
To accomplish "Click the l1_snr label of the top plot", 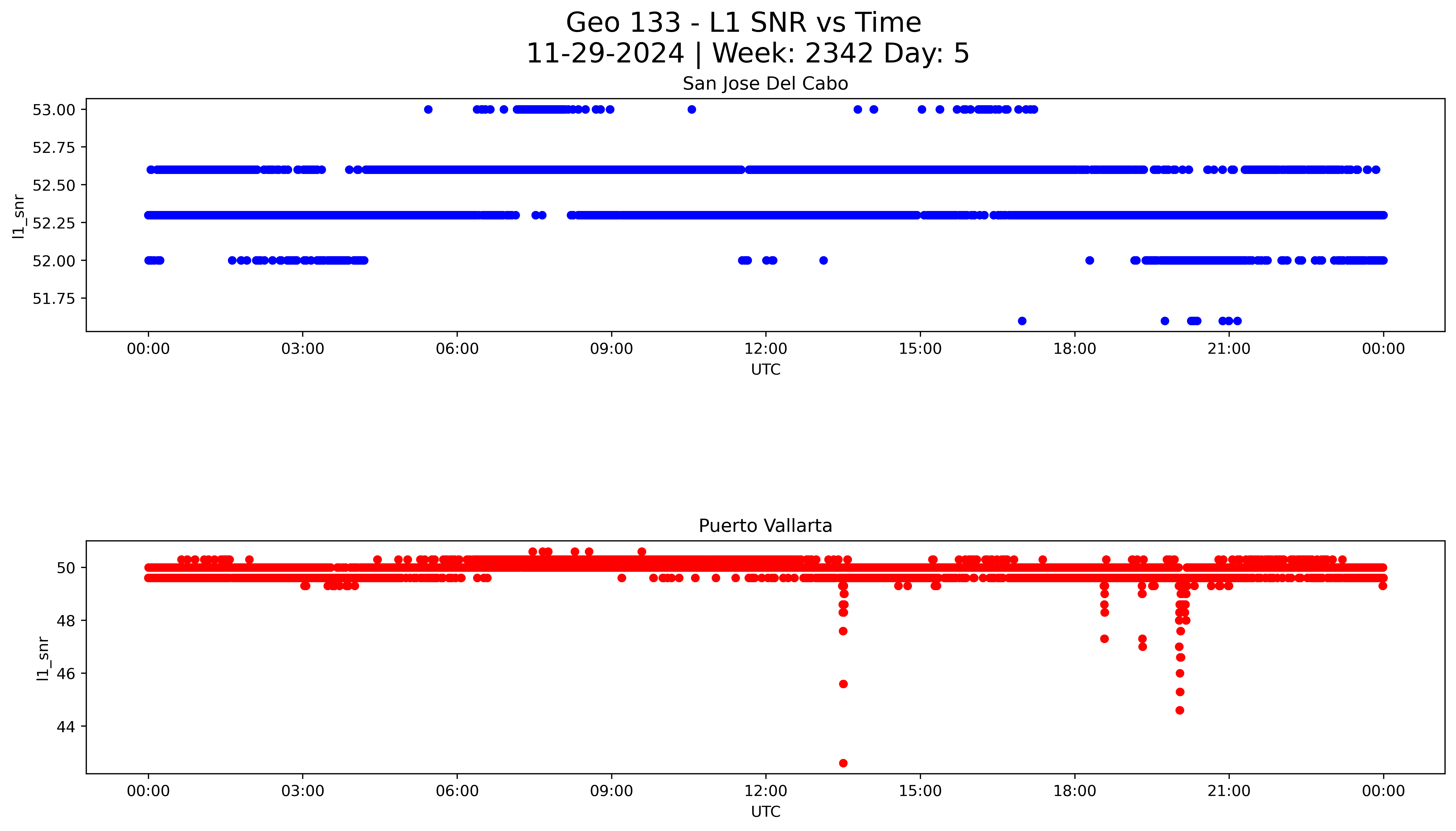I will point(18,216).
